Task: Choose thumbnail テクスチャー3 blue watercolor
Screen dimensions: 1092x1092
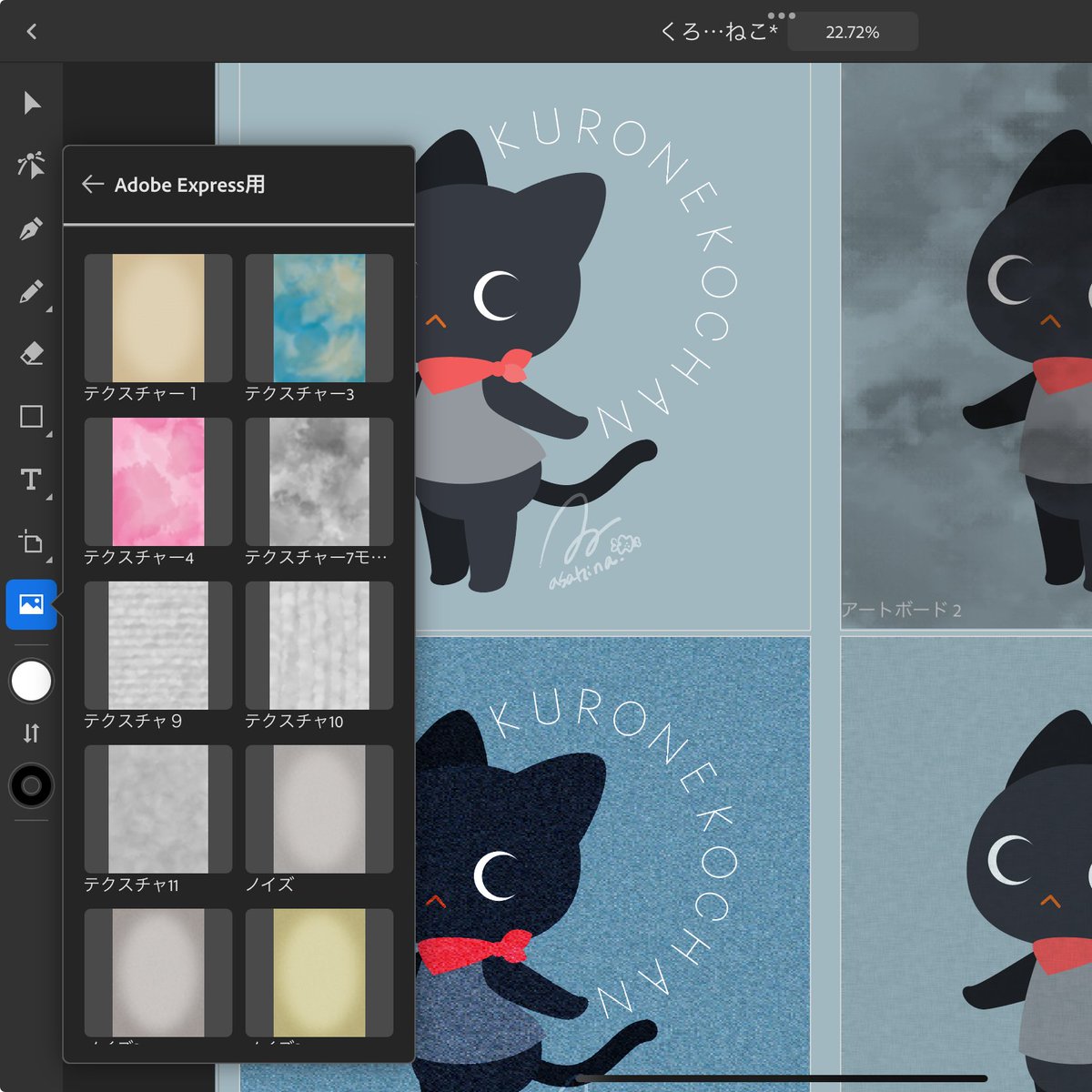Action: [x=319, y=318]
